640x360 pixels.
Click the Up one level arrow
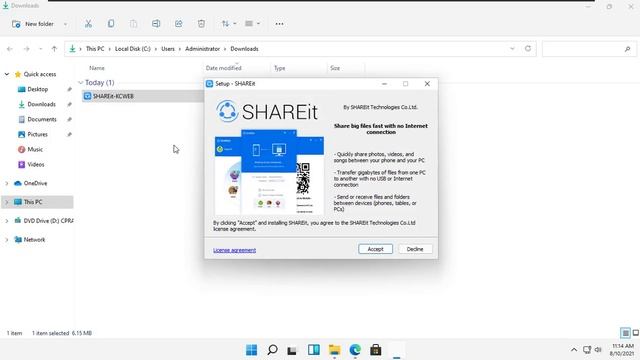54,49
